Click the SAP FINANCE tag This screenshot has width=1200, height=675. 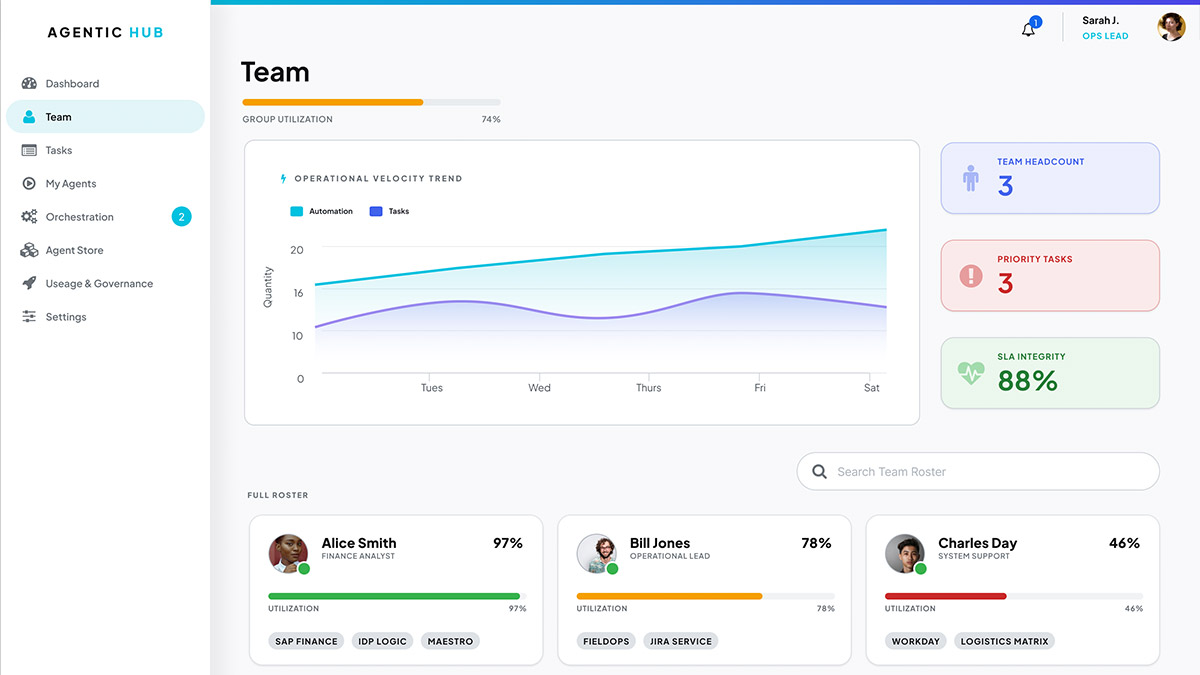(306, 641)
